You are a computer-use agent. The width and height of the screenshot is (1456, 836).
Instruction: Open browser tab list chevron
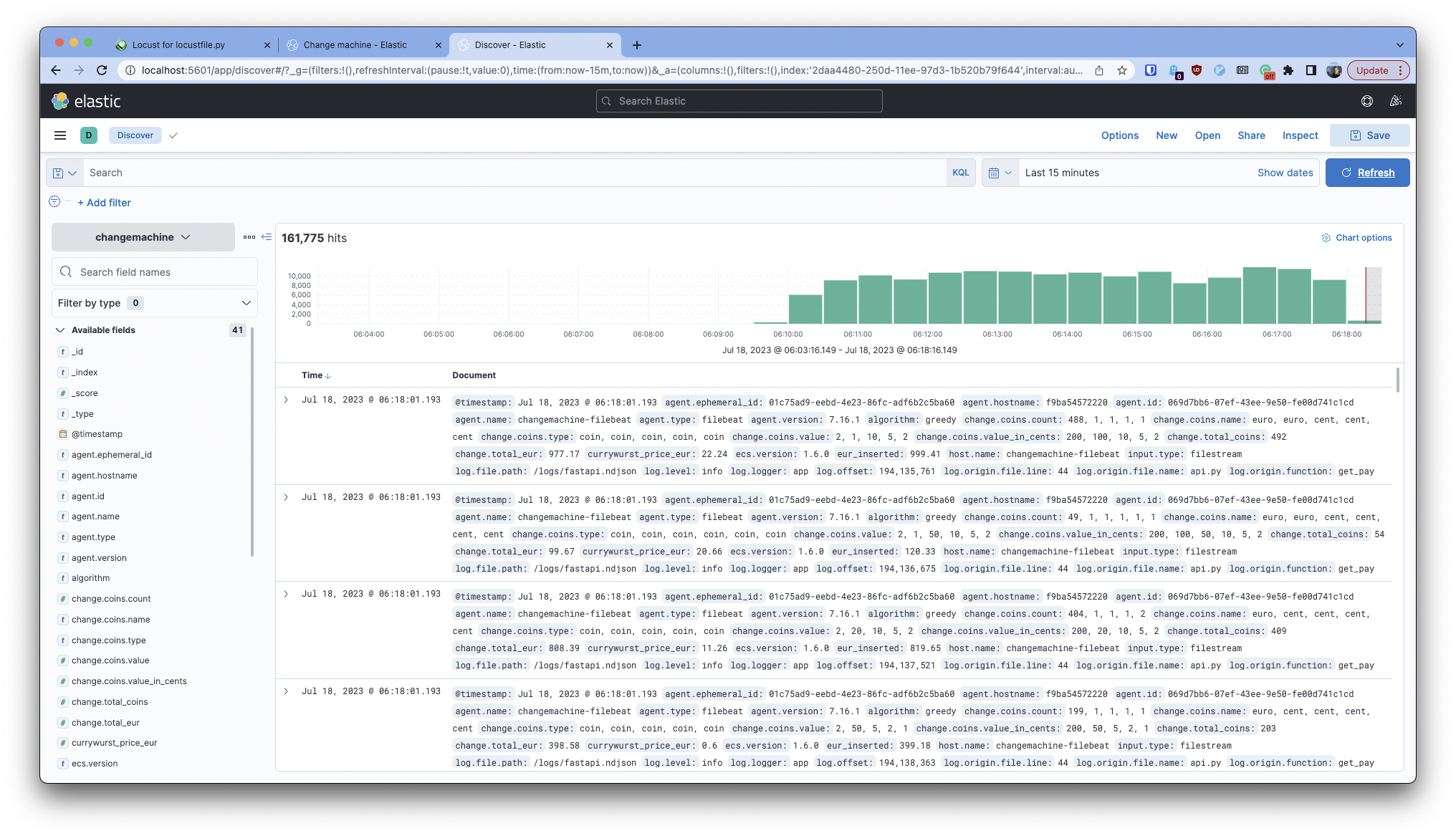point(1399,45)
